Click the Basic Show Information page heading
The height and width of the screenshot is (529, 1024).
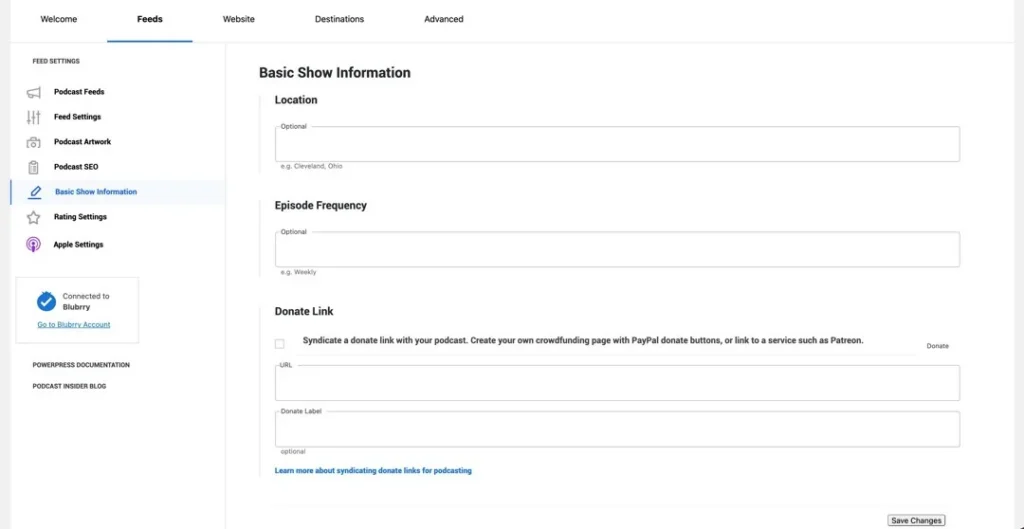point(335,72)
